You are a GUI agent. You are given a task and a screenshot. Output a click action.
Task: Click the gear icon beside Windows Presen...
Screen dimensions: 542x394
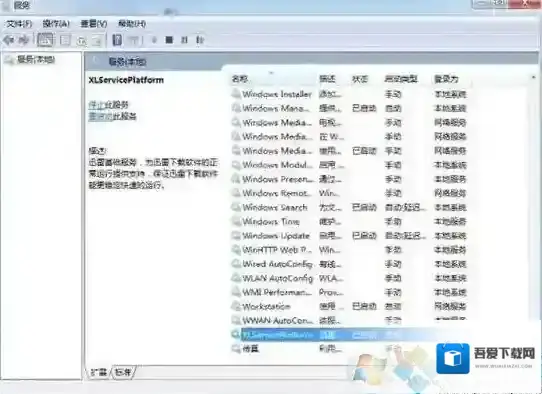236,179
